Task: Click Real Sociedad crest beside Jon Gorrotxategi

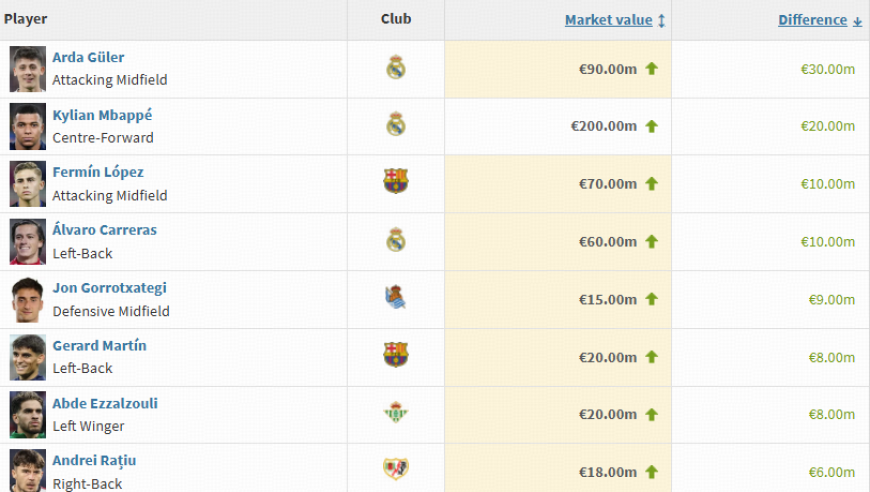Action: tap(396, 297)
